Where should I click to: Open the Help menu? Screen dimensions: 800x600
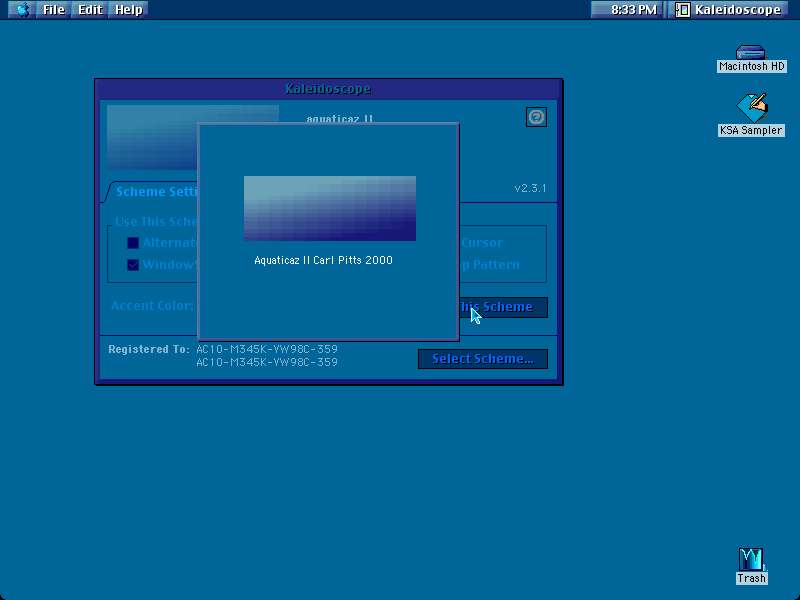click(128, 9)
